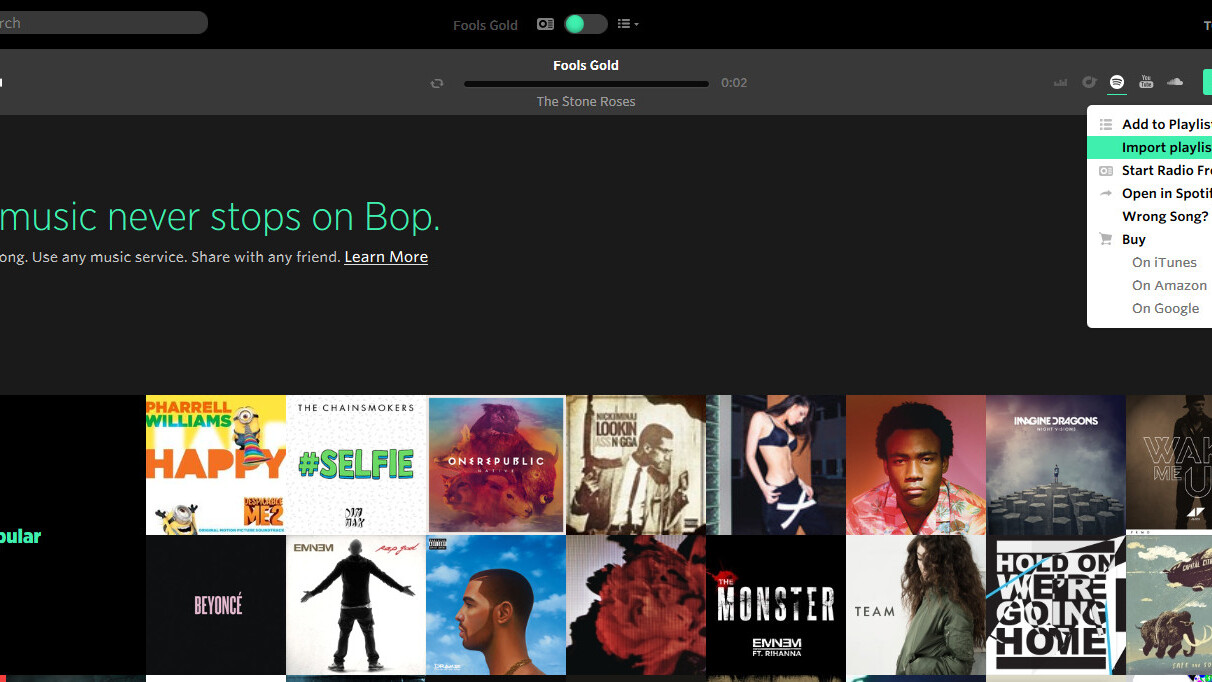This screenshot has width=1212, height=682.
Task: Open the Learn More link
Action: pyautogui.click(x=386, y=257)
